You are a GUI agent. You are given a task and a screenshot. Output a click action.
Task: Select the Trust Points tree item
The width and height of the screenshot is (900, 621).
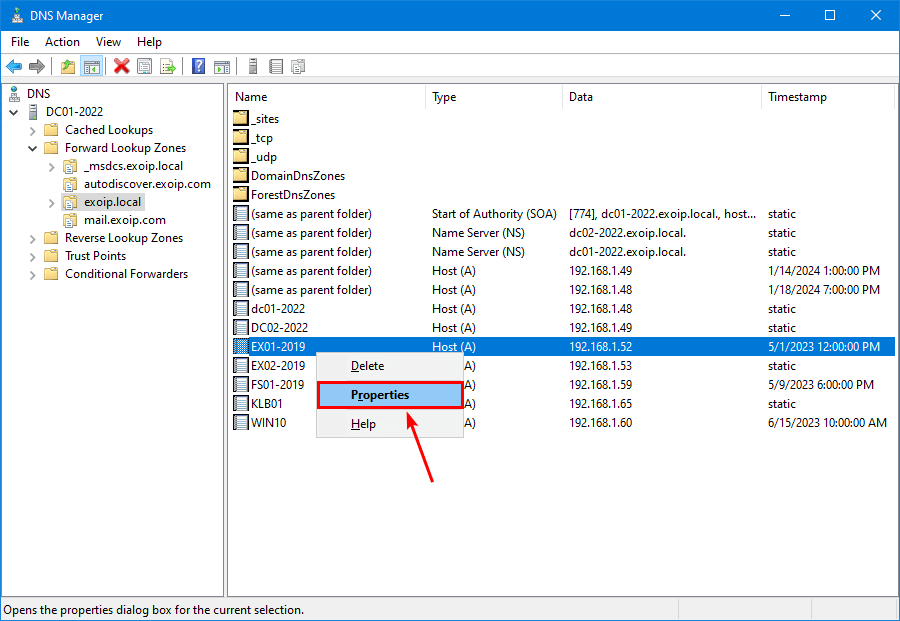[95, 256]
